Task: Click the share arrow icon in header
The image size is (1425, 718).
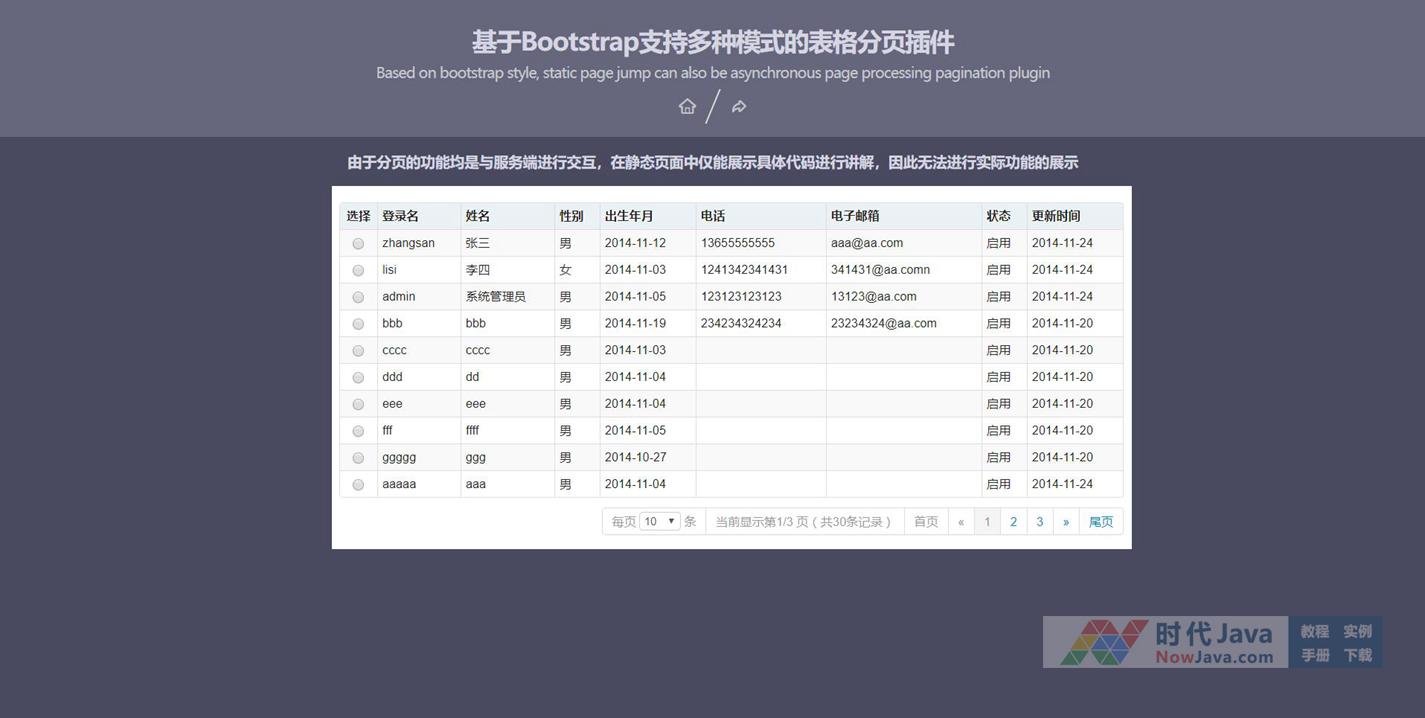Action: [x=739, y=107]
